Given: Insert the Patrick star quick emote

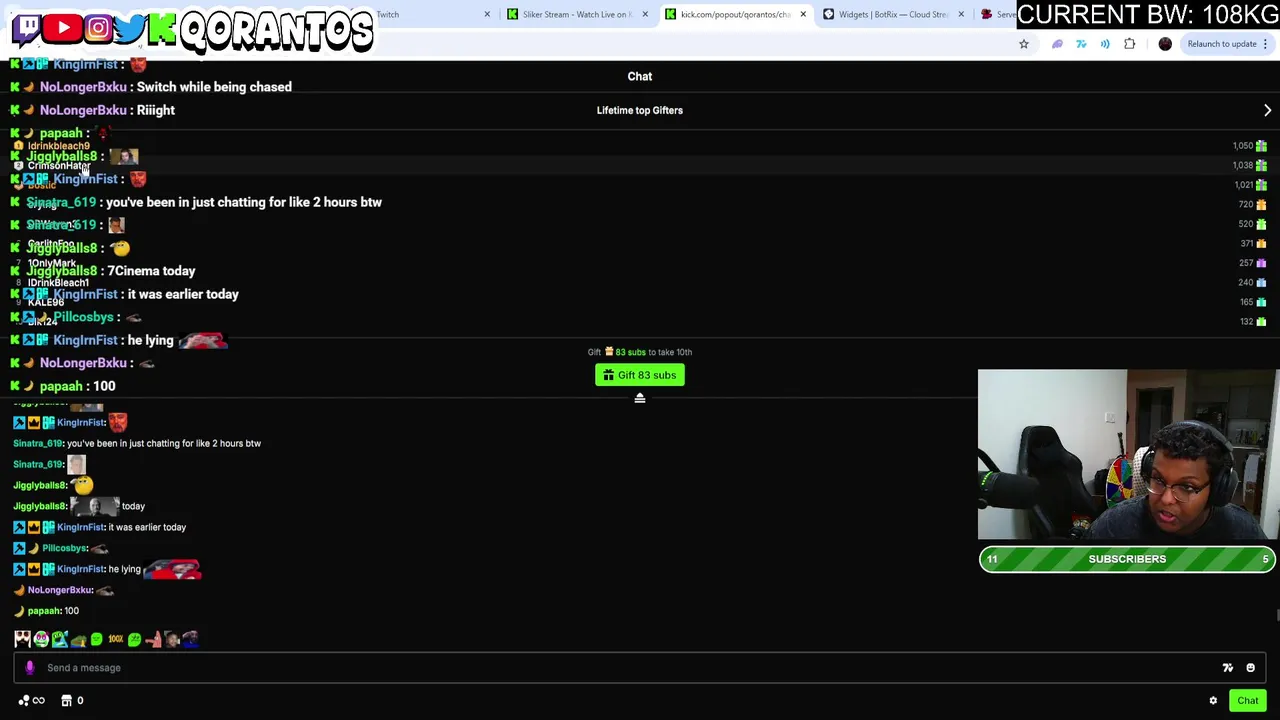Looking at the screenshot, I should 153,639.
